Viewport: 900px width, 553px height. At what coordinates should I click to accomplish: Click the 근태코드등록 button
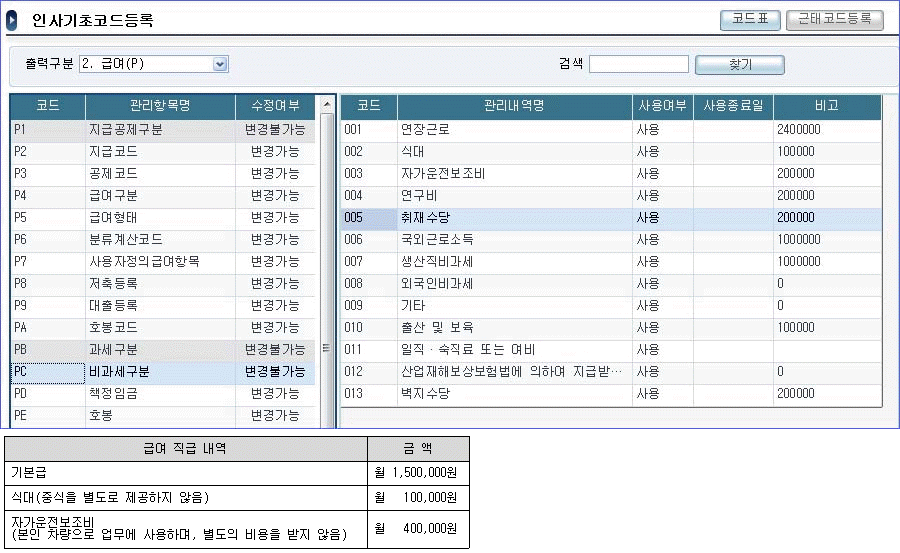(835, 19)
